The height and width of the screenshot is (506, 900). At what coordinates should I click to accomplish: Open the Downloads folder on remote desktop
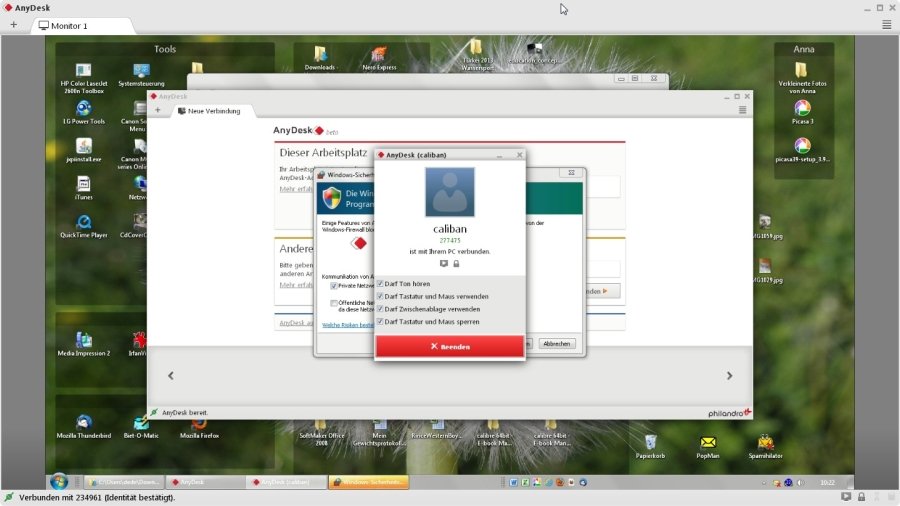(x=320, y=58)
